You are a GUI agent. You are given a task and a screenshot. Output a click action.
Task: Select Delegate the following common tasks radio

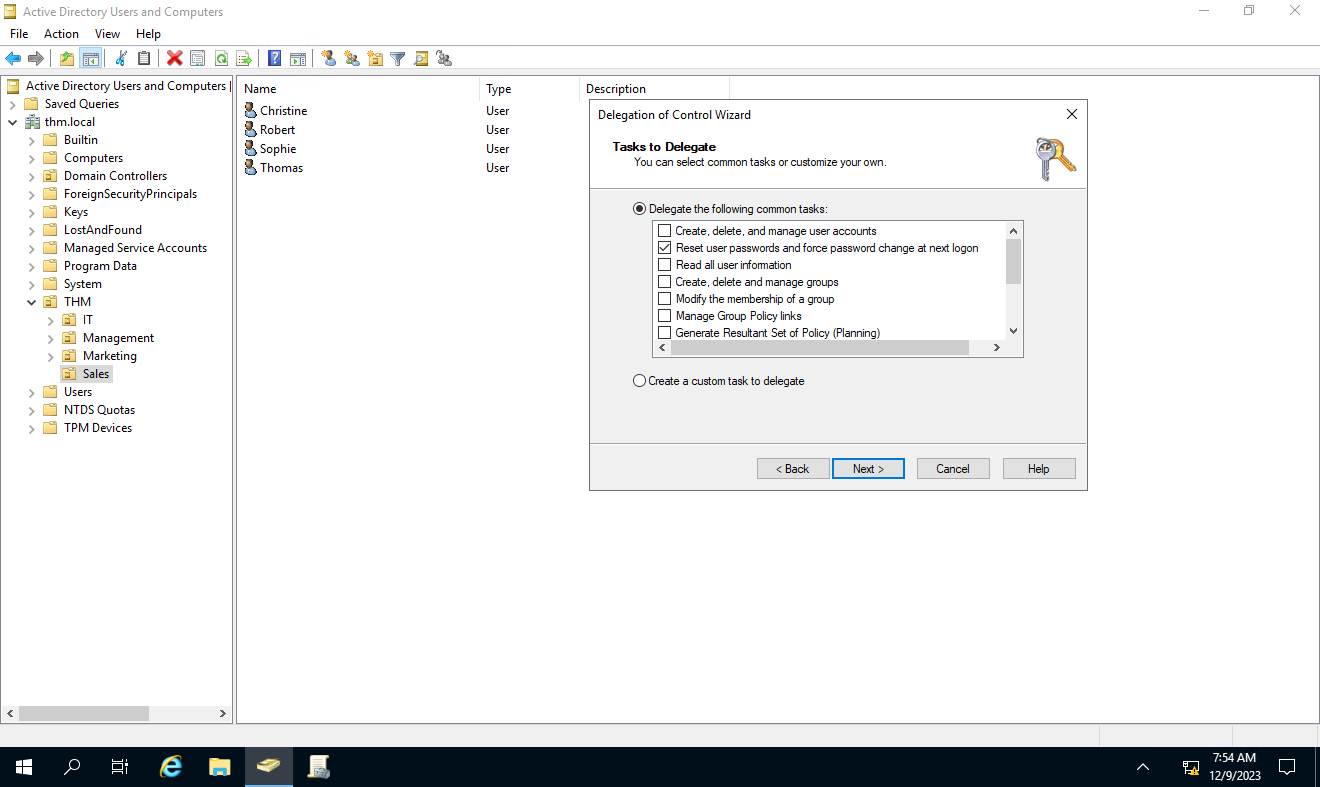640,209
